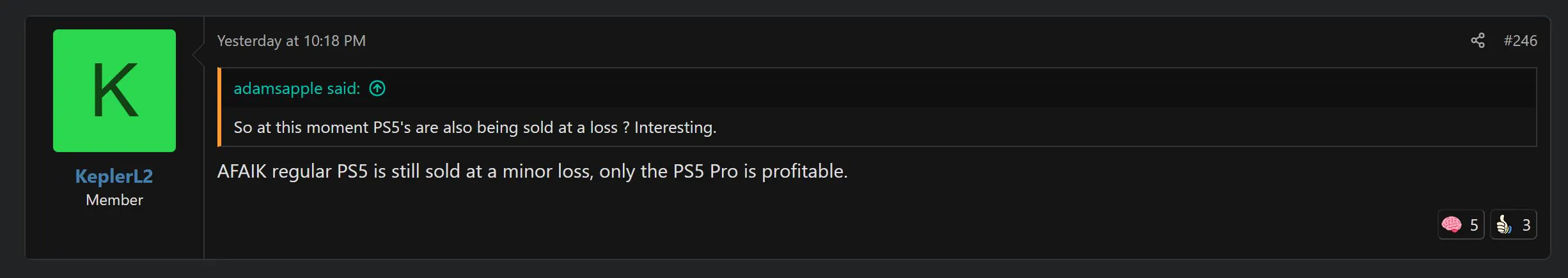Open the KeplerL2 username profile link
1568x278 pixels.
(114, 176)
